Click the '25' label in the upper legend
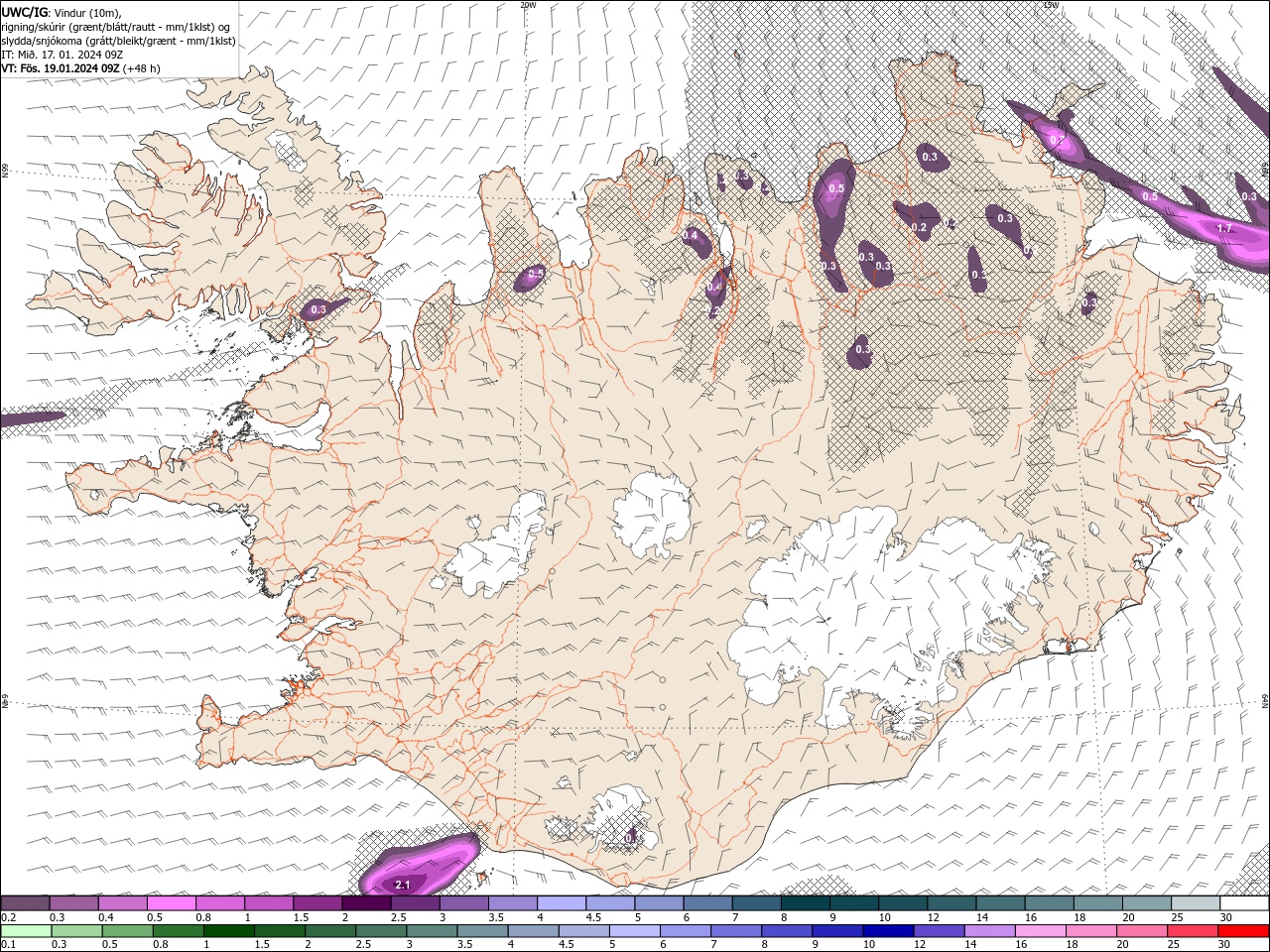 point(1178,917)
